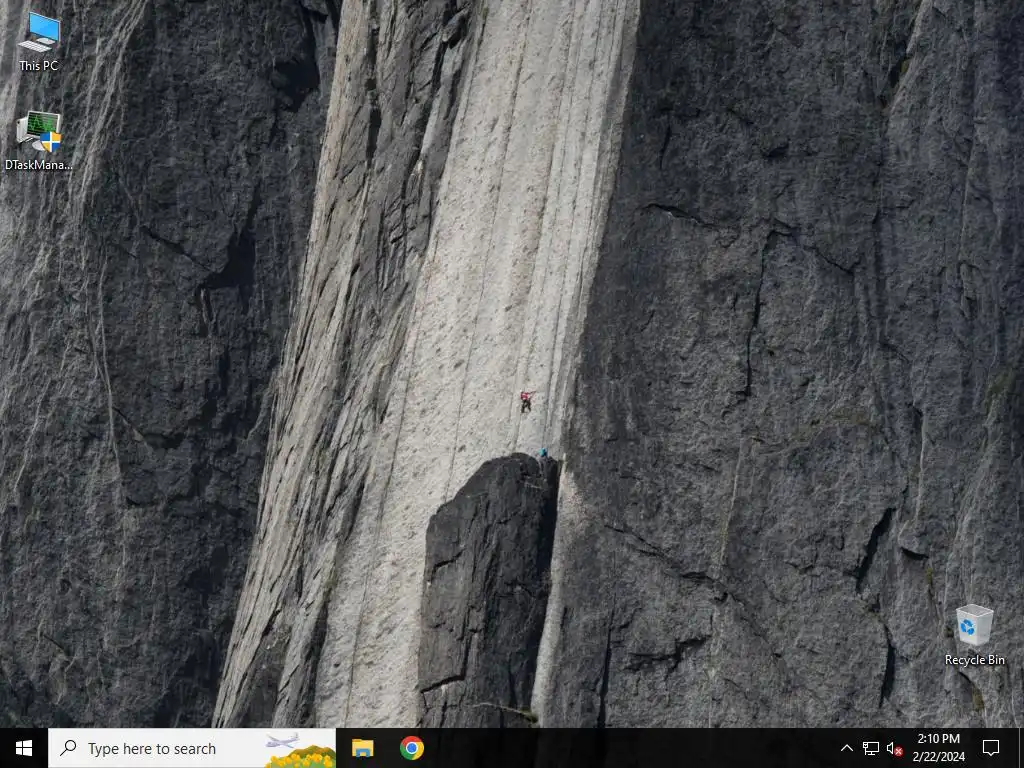Viewport: 1024px width, 768px height.
Task: Show hidden system tray icons
Action: [846, 748]
